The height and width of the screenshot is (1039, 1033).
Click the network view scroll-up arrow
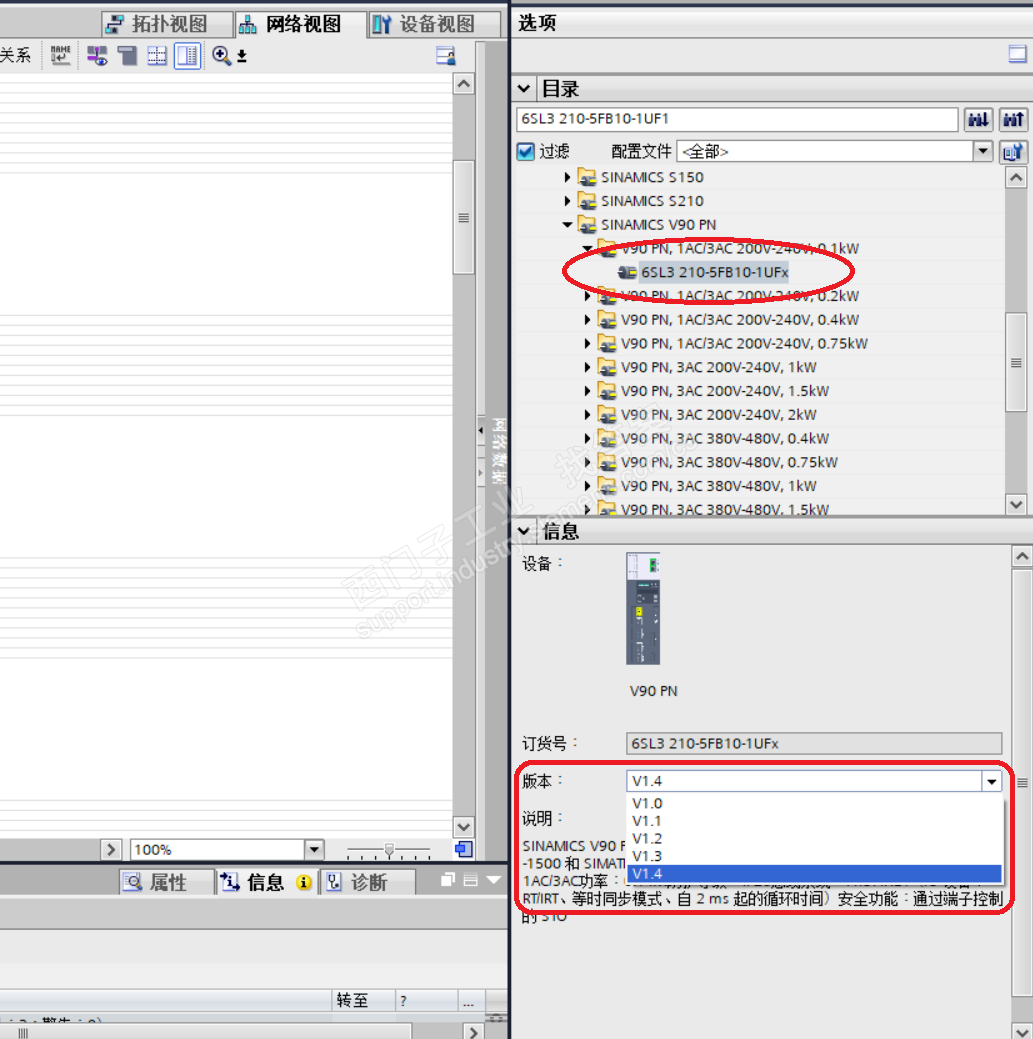click(x=464, y=83)
